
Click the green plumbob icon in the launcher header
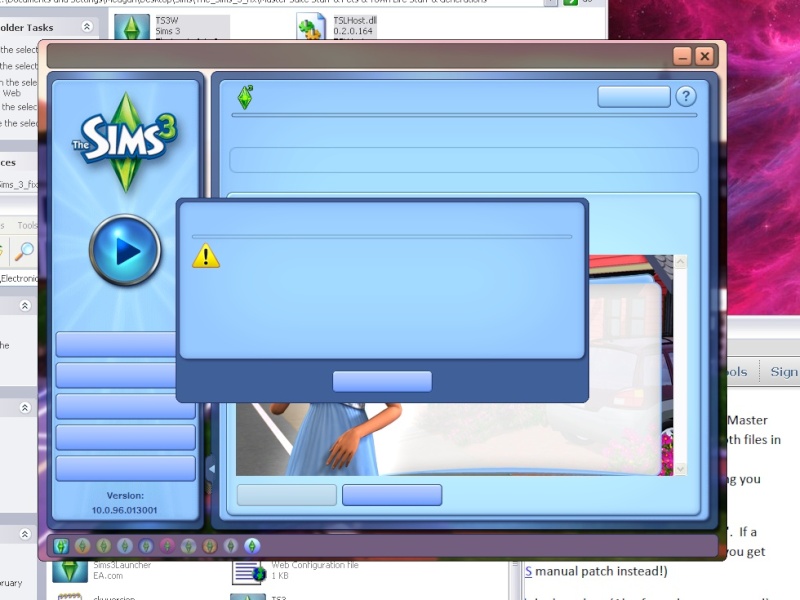245,97
